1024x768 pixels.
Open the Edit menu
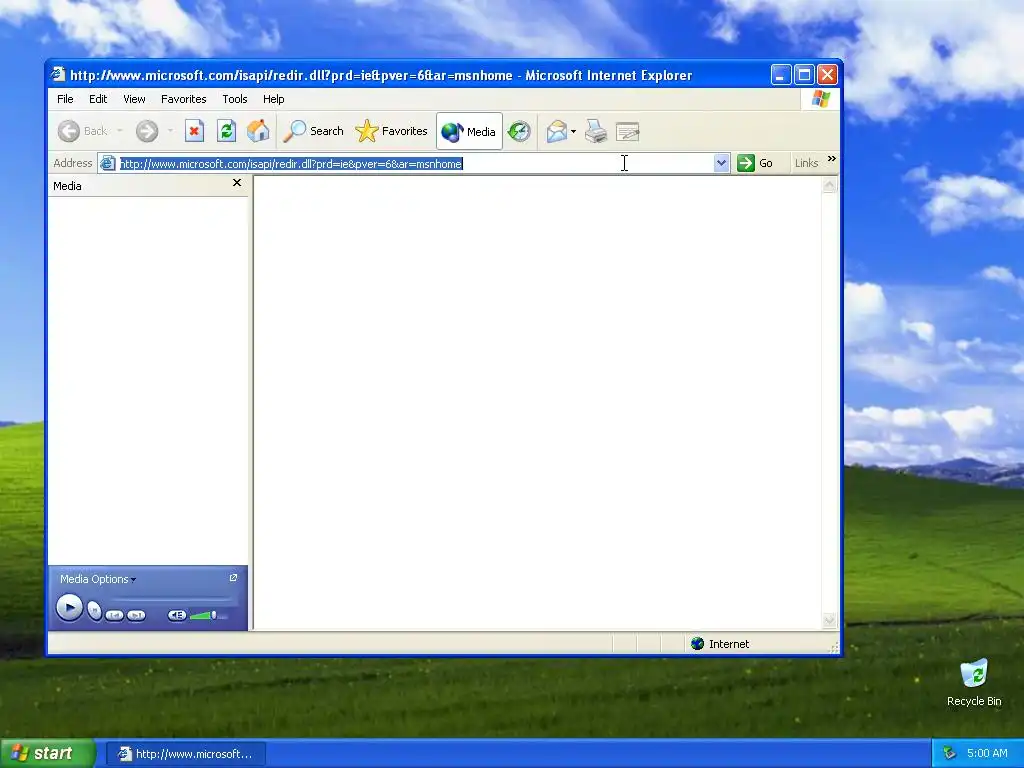98,99
